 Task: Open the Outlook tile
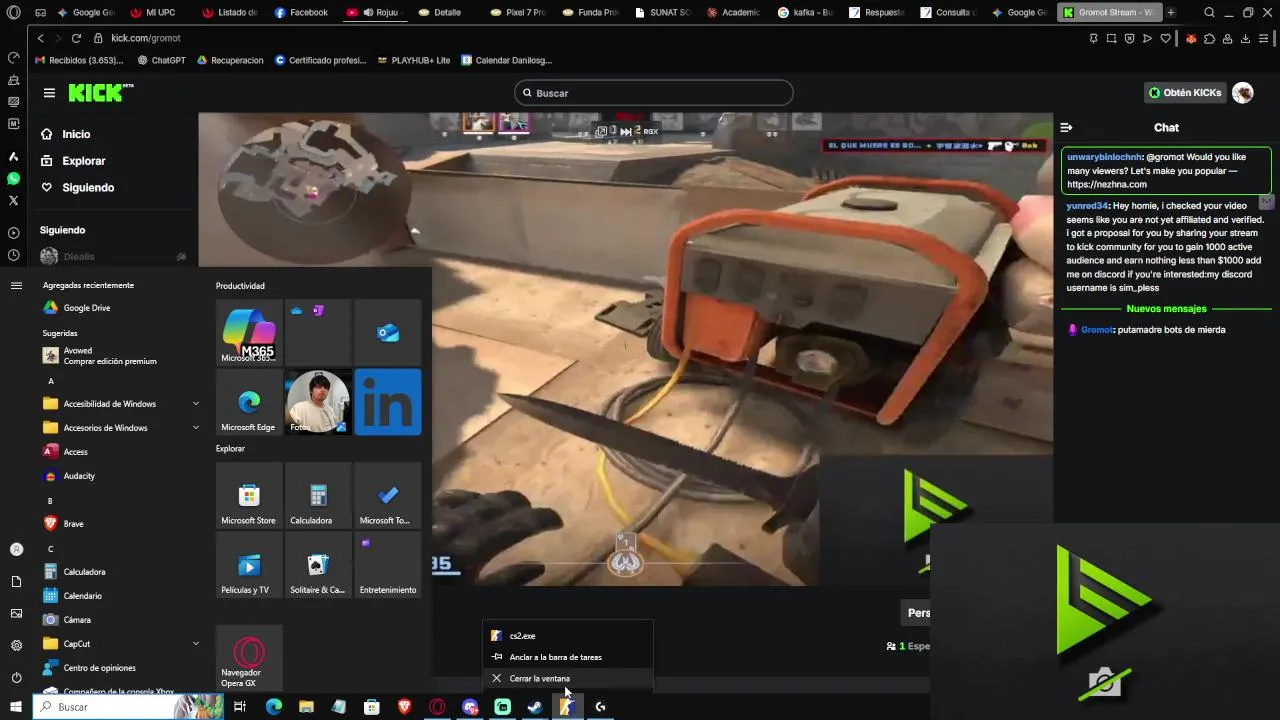coord(388,333)
